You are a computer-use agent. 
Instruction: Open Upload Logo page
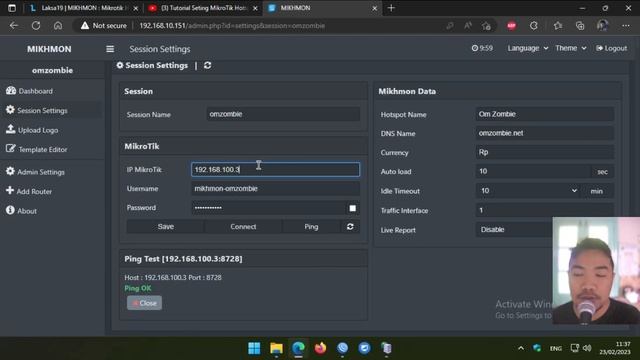[x=32, y=130]
